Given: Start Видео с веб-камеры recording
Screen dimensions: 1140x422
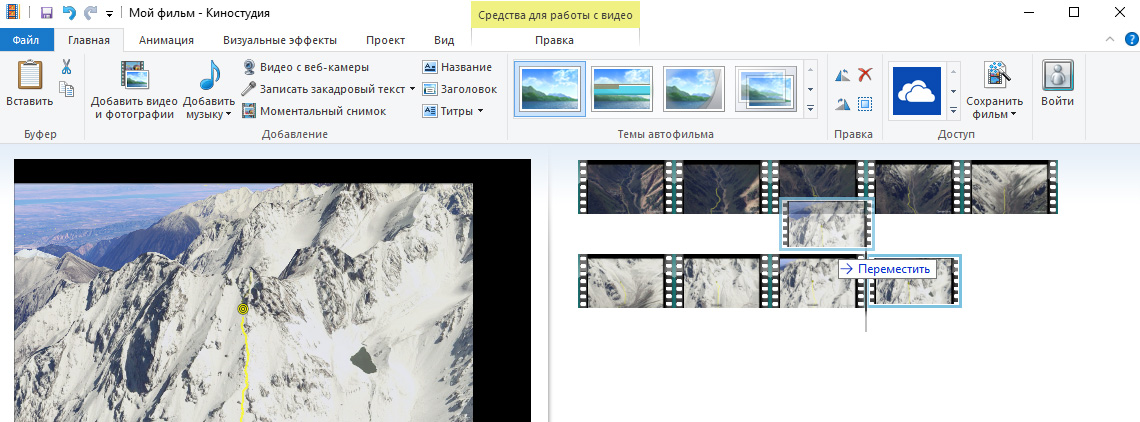Looking at the screenshot, I should coord(306,67).
